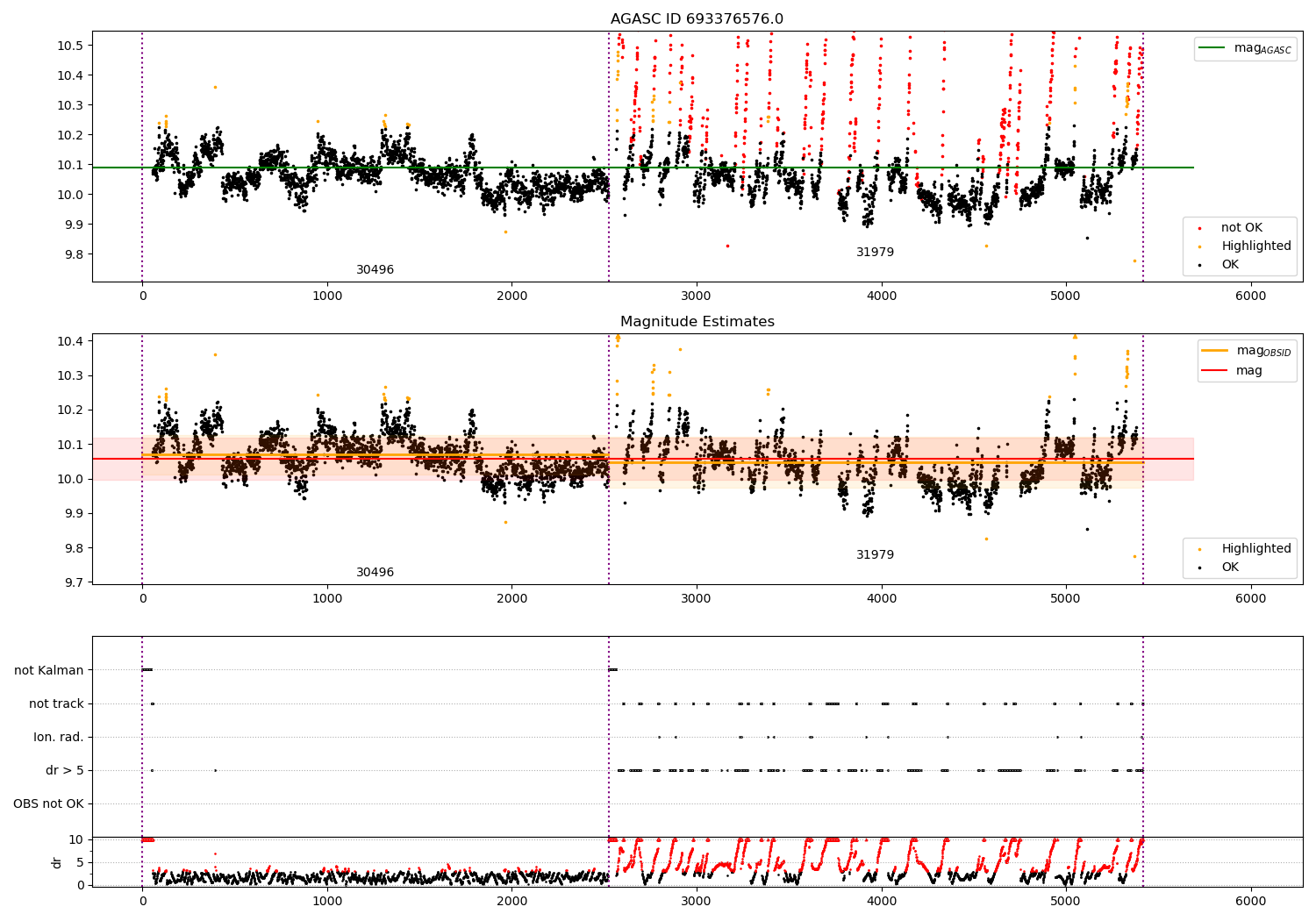Click the 'not Kalman' axis label

(49, 671)
